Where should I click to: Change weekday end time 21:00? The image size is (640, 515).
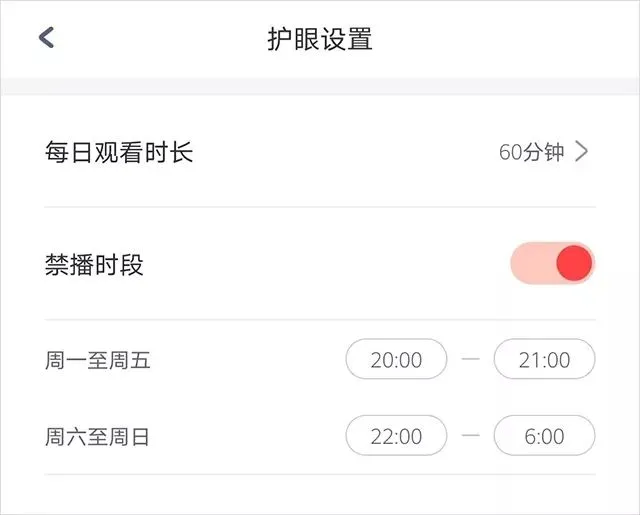tap(544, 360)
